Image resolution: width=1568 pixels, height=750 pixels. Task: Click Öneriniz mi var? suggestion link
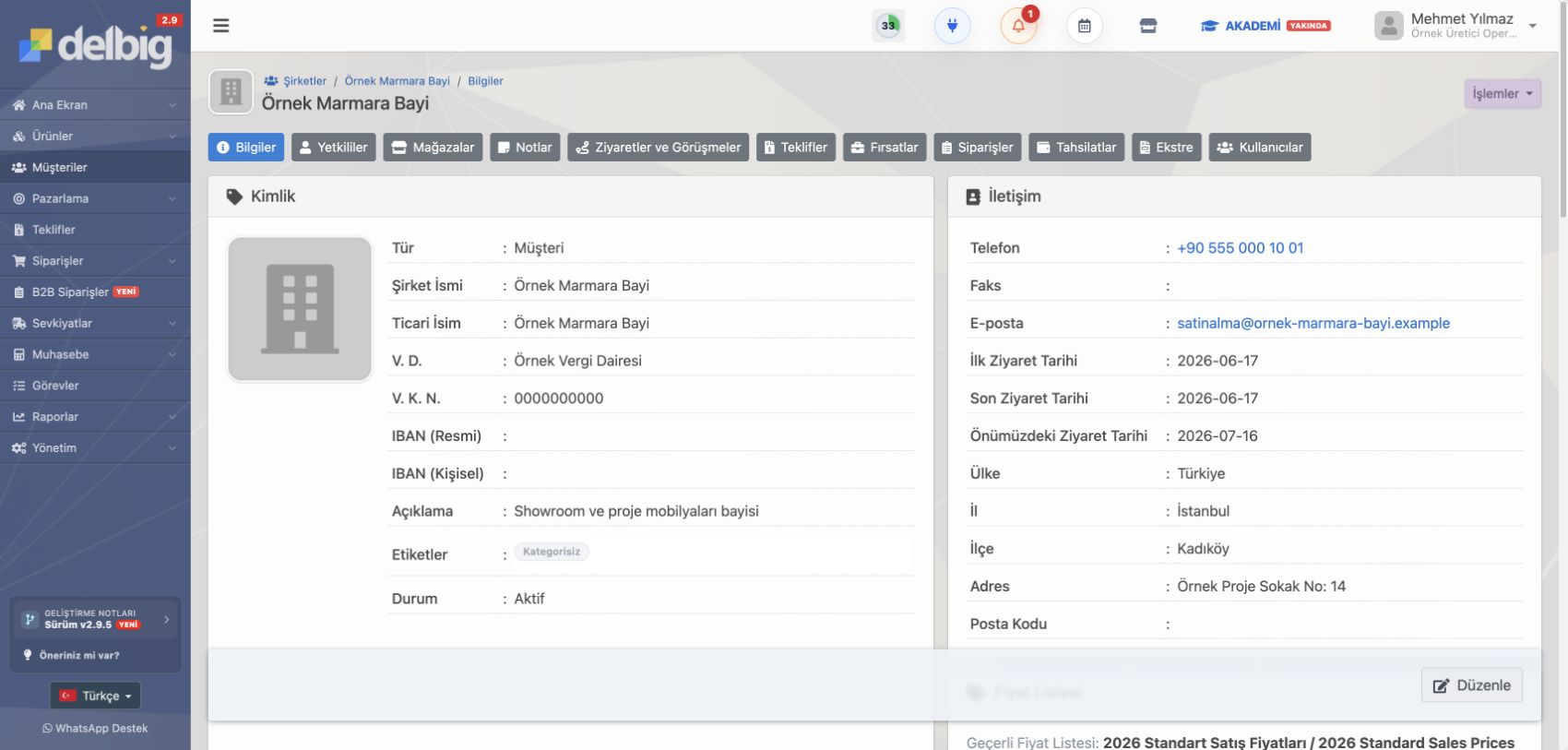pyautogui.click(x=72, y=655)
